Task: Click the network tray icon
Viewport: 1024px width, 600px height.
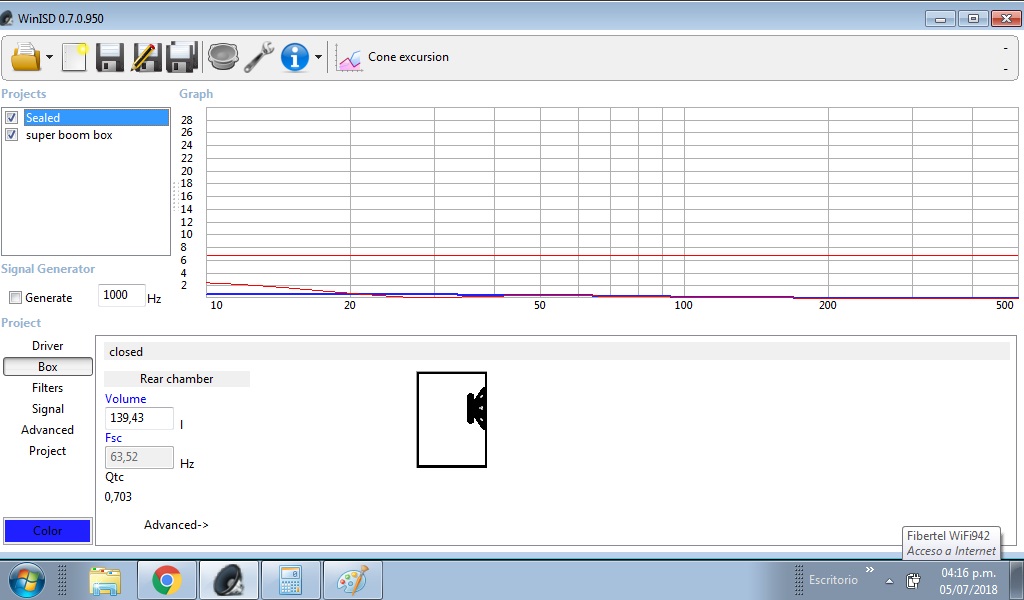Action: coord(913,580)
